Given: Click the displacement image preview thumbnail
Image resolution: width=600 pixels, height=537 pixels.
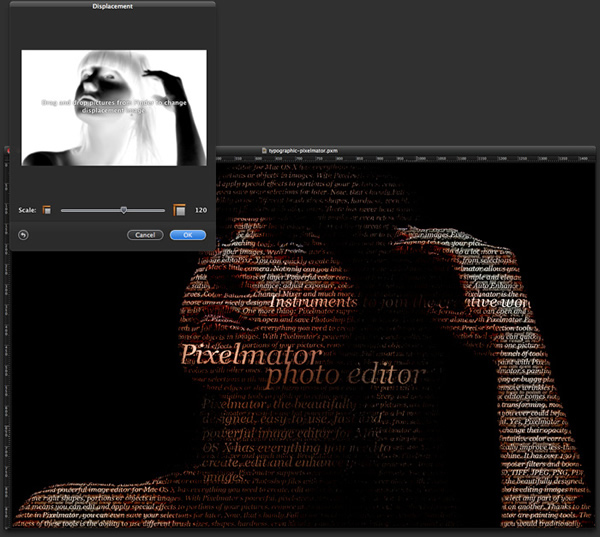Looking at the screenshot, I should click(114, 108).
